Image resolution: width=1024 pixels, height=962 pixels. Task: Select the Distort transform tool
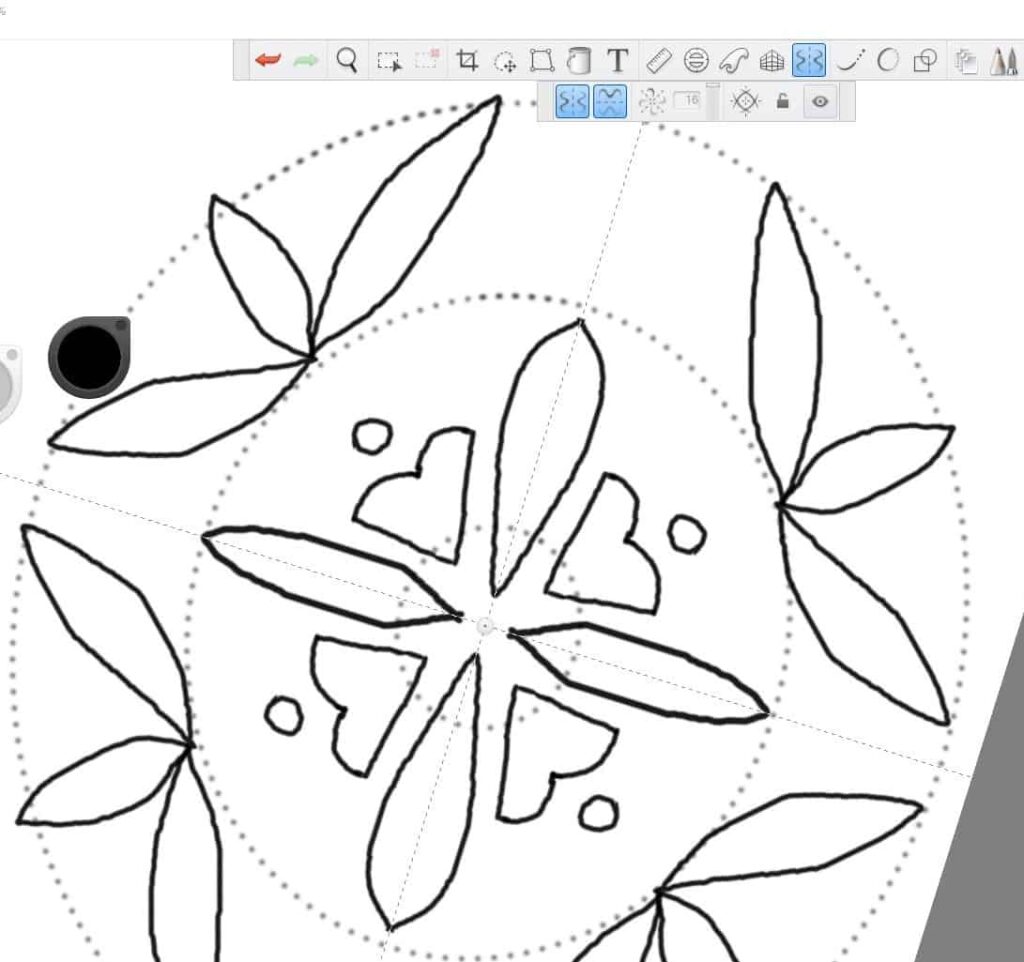tap(542, 61)
